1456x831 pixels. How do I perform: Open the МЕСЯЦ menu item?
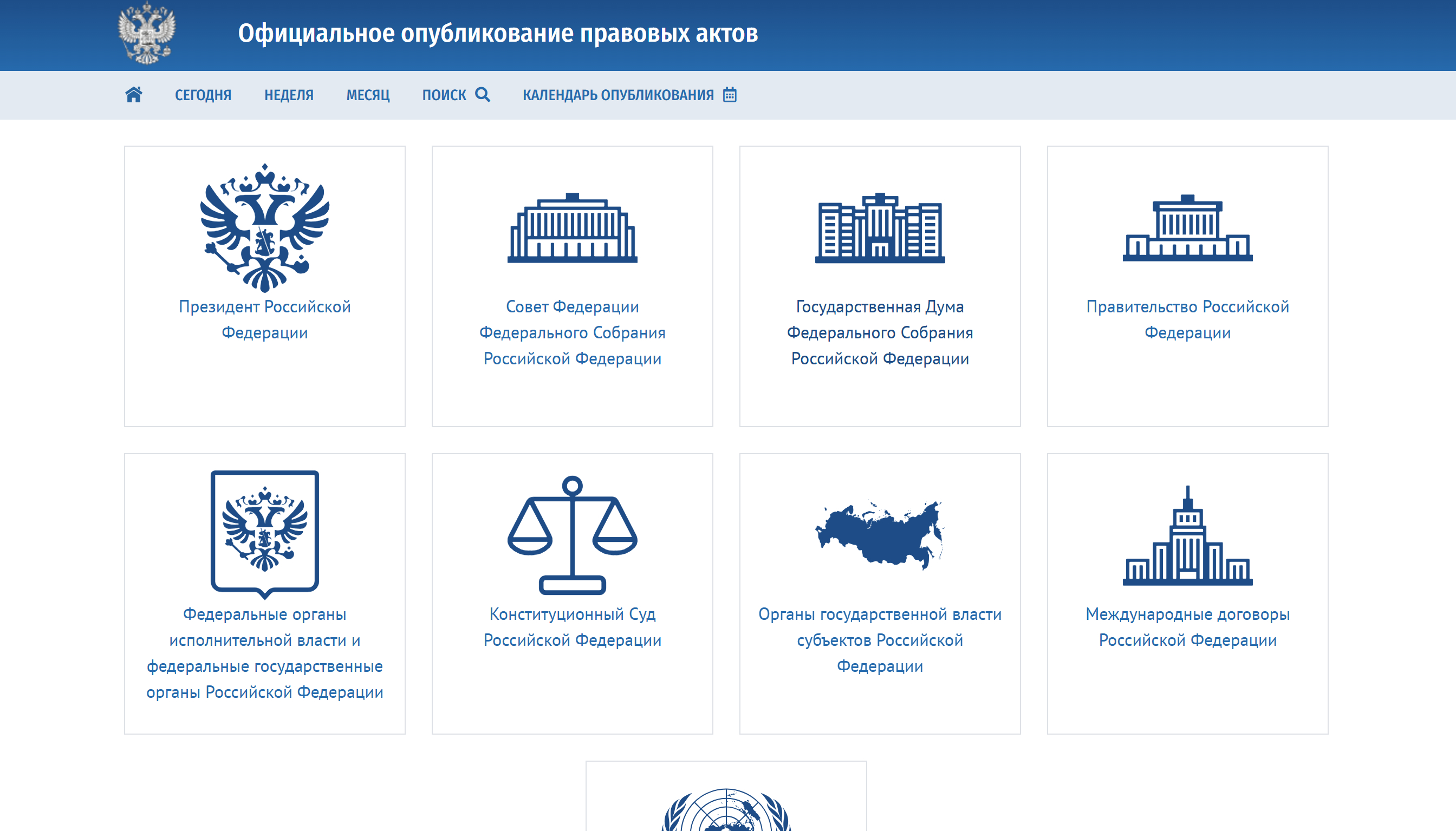[x=368, y=95]
